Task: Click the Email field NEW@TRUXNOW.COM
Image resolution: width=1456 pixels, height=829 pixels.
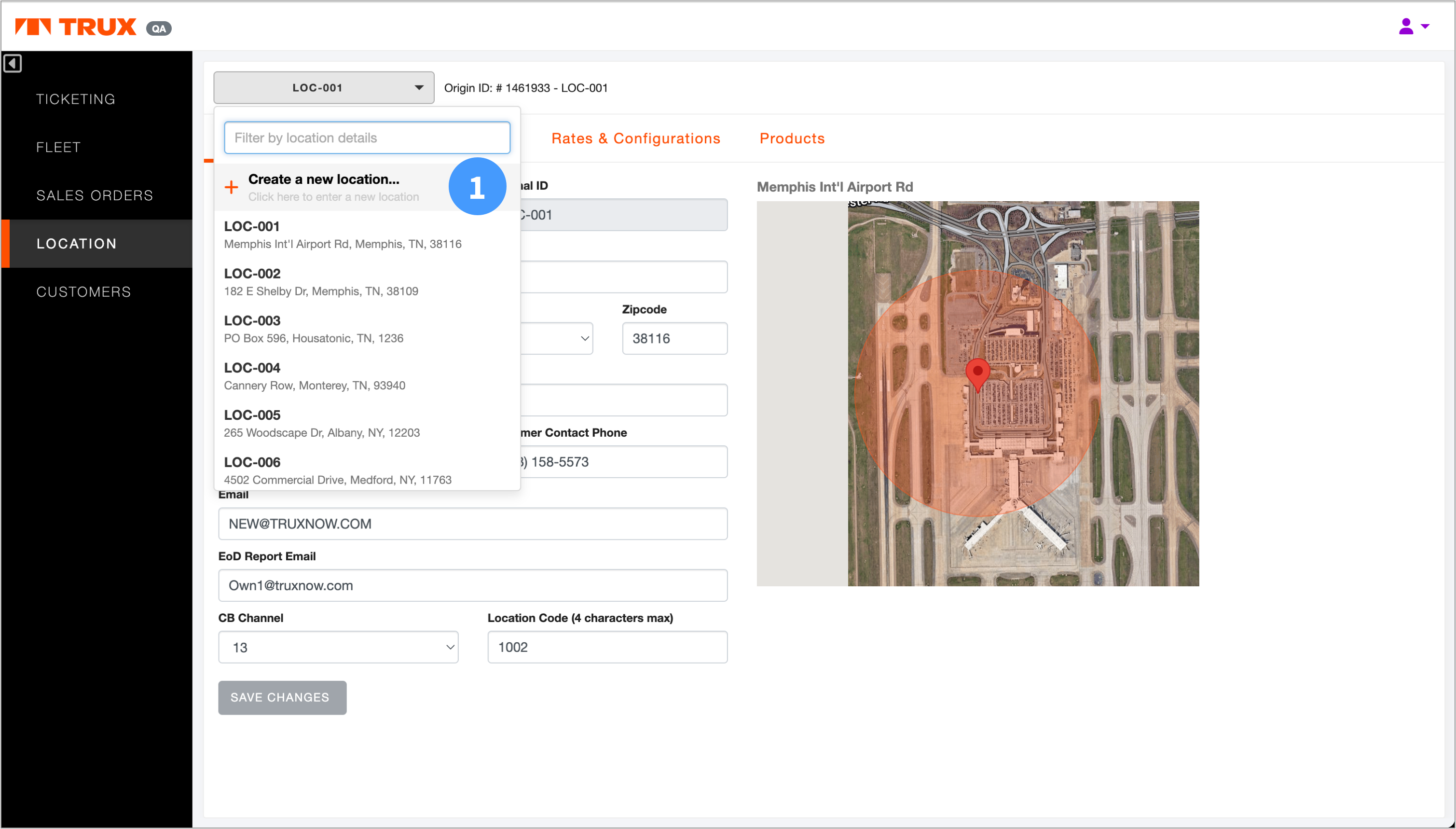Action: (x=473, y=524)
